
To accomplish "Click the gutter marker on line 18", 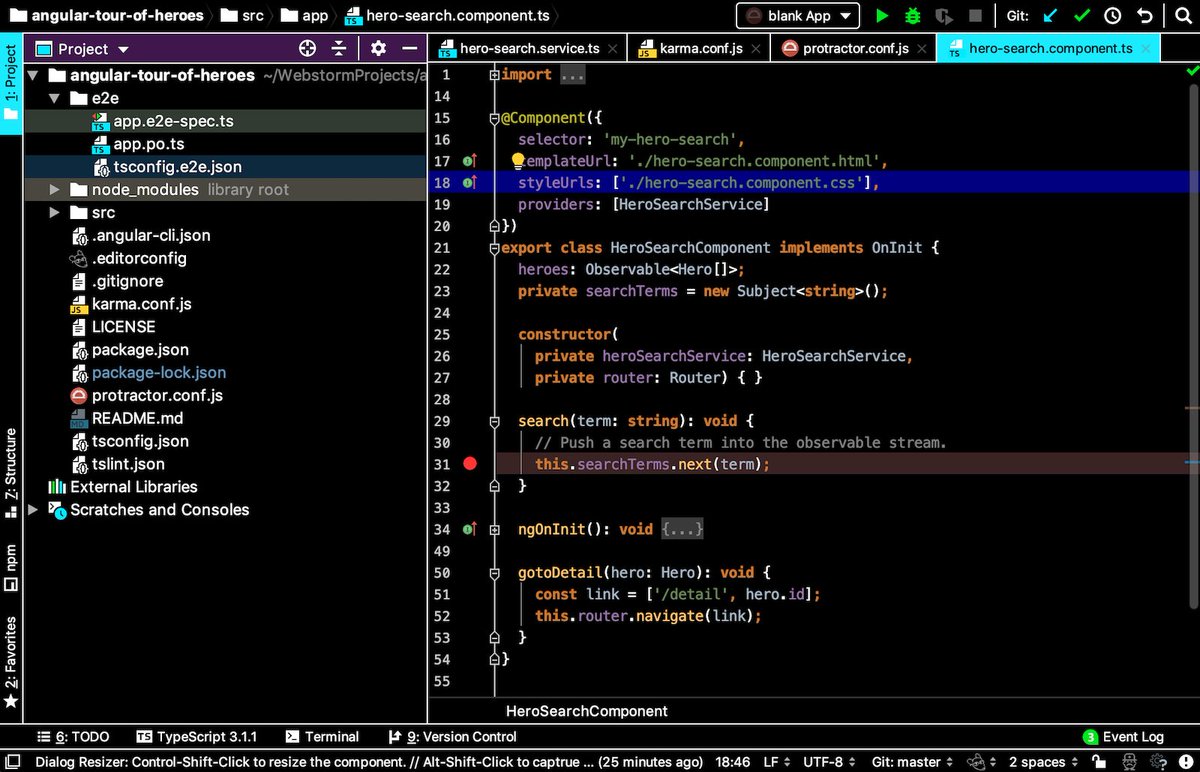I will pyautogui.click(x=470, y=183).
